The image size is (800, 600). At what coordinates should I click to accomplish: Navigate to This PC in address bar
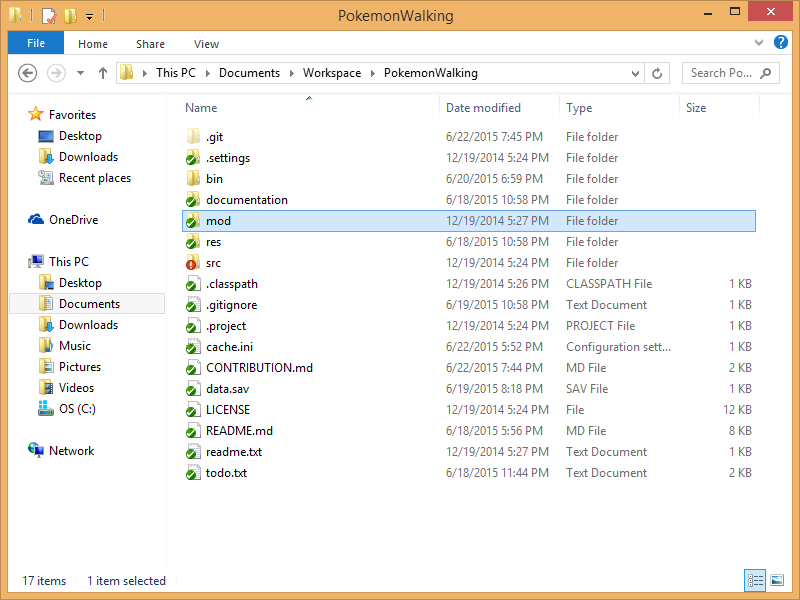pos(176,73)
